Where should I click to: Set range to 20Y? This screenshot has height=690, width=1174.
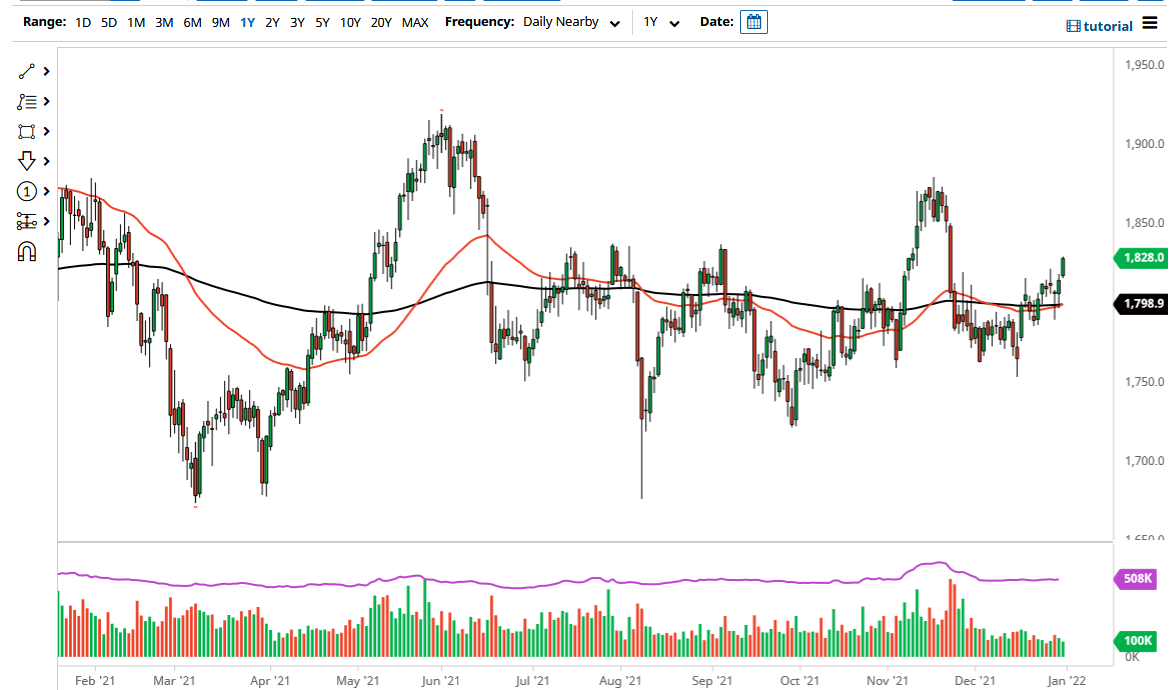coord(381,22)
